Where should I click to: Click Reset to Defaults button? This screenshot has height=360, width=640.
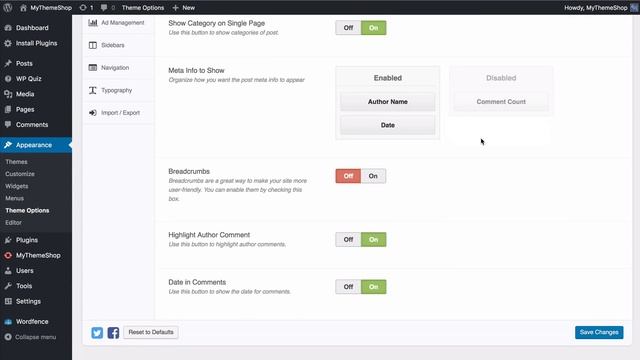[151, 332]
